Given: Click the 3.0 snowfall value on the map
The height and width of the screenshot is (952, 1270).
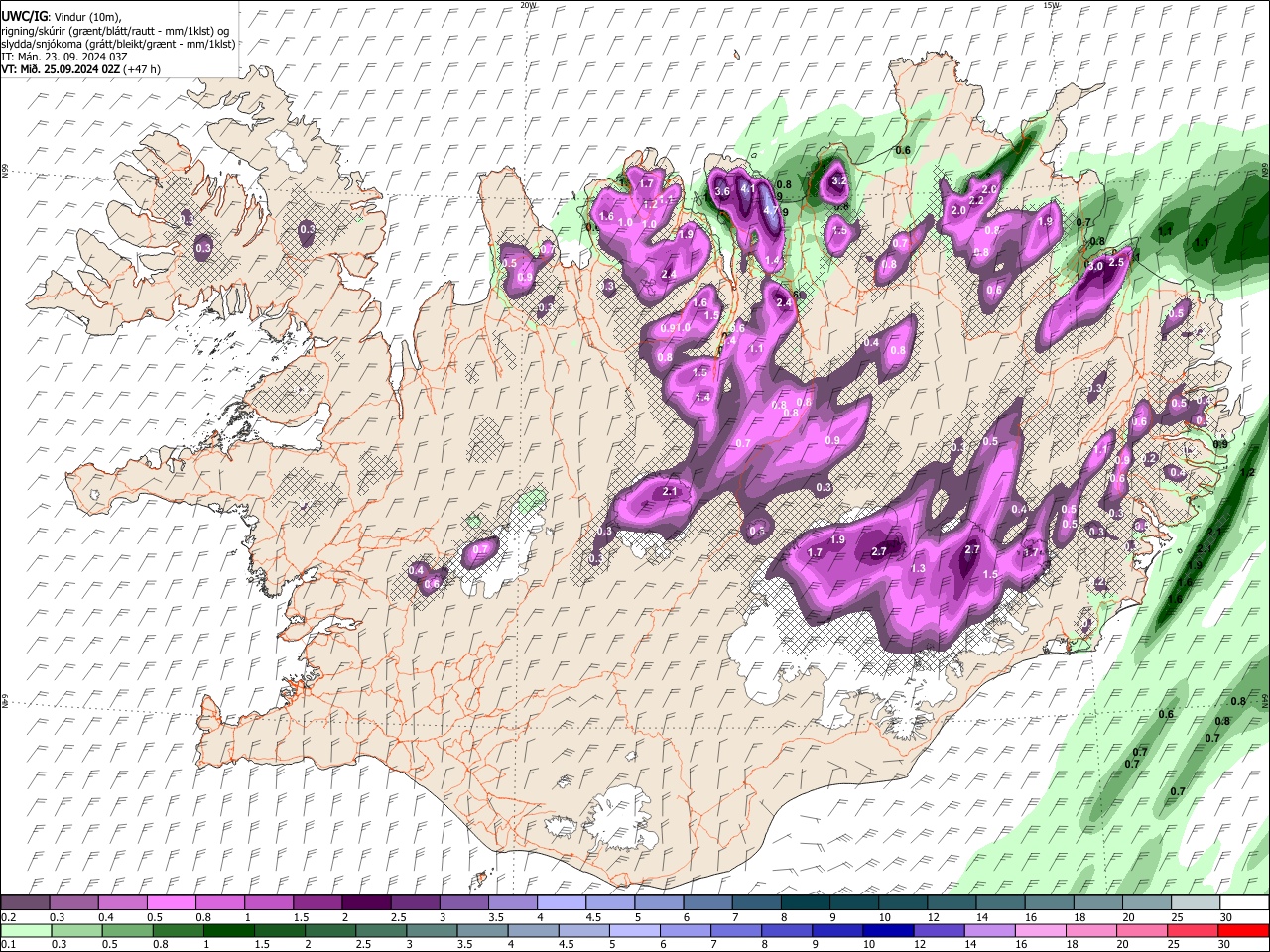Looking at the screenshot, I should pyautogui.click(x=1095, y=267).
